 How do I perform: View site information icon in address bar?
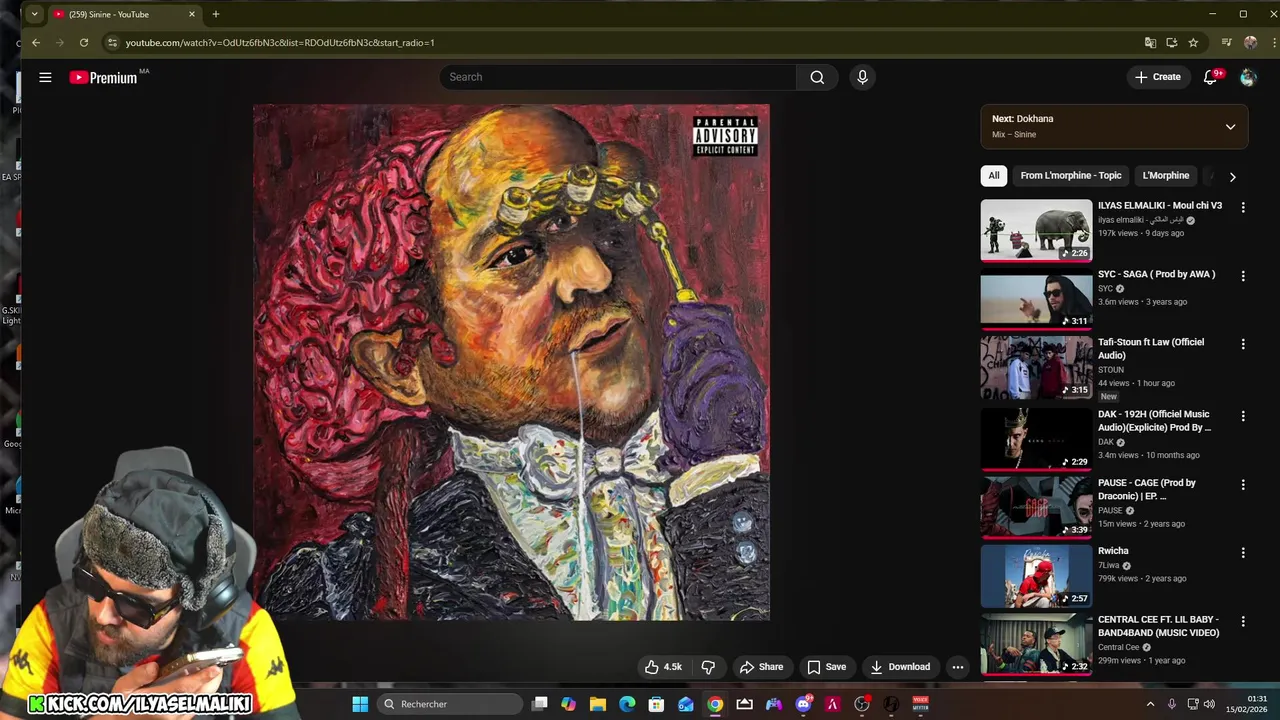[x=112, y=43]
